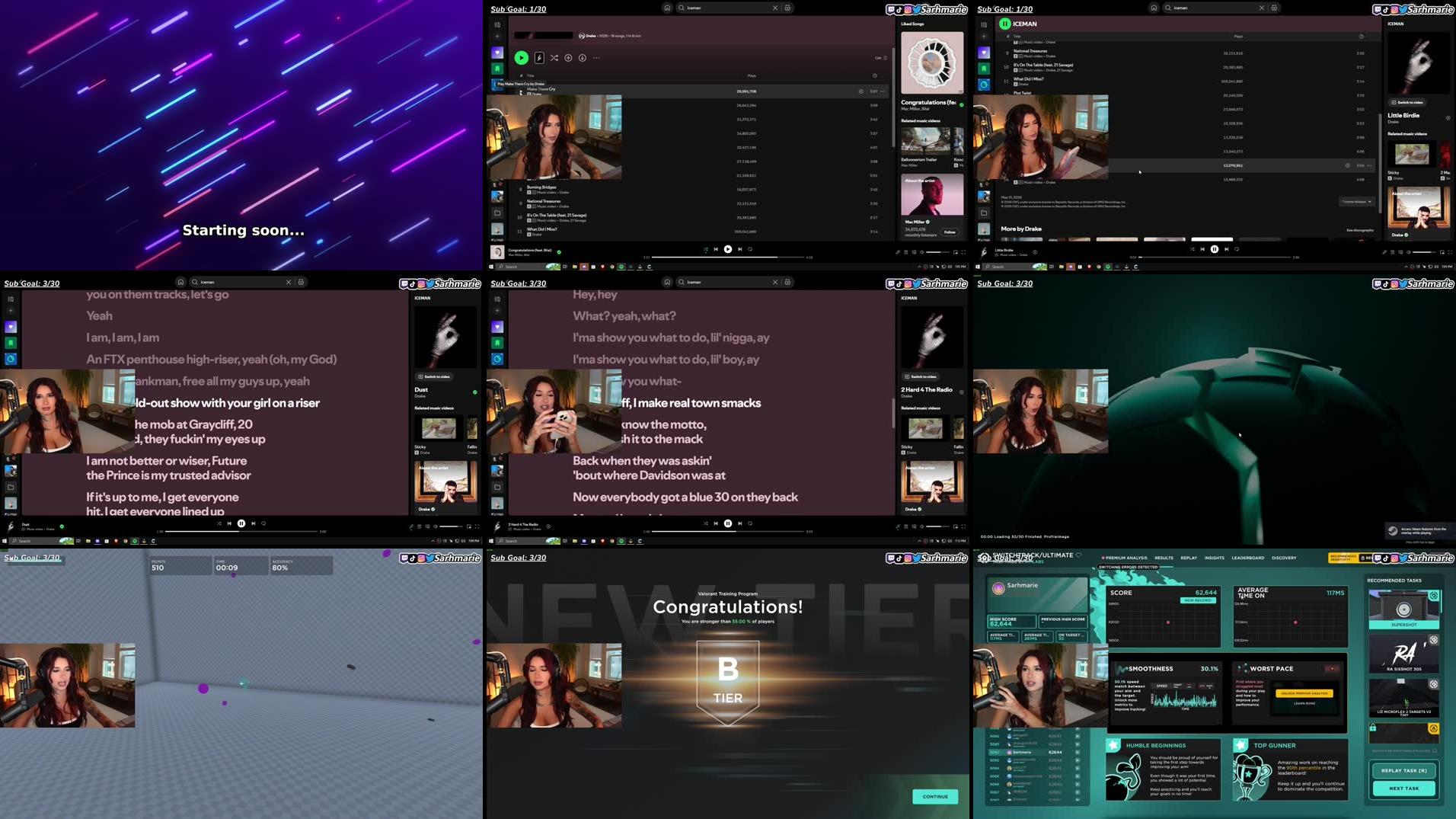
Task: Collapse Your Library icon in the Dust frame
Action: [11, 299]
